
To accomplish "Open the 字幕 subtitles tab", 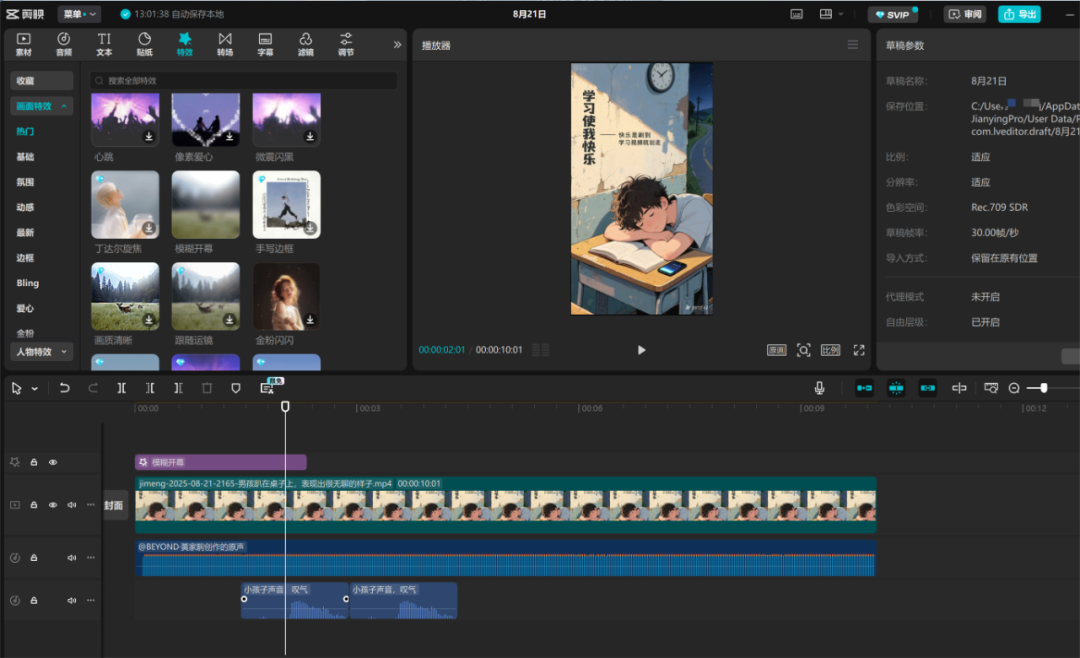I will click(x=265, y=44).
